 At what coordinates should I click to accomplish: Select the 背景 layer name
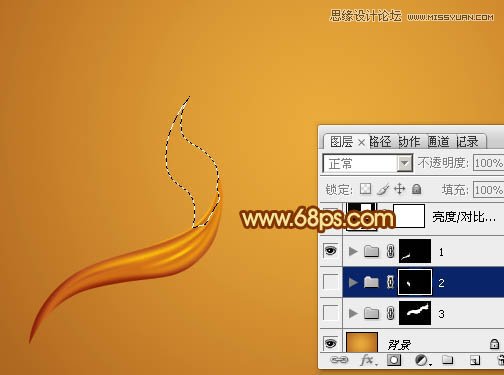[399, 344]
